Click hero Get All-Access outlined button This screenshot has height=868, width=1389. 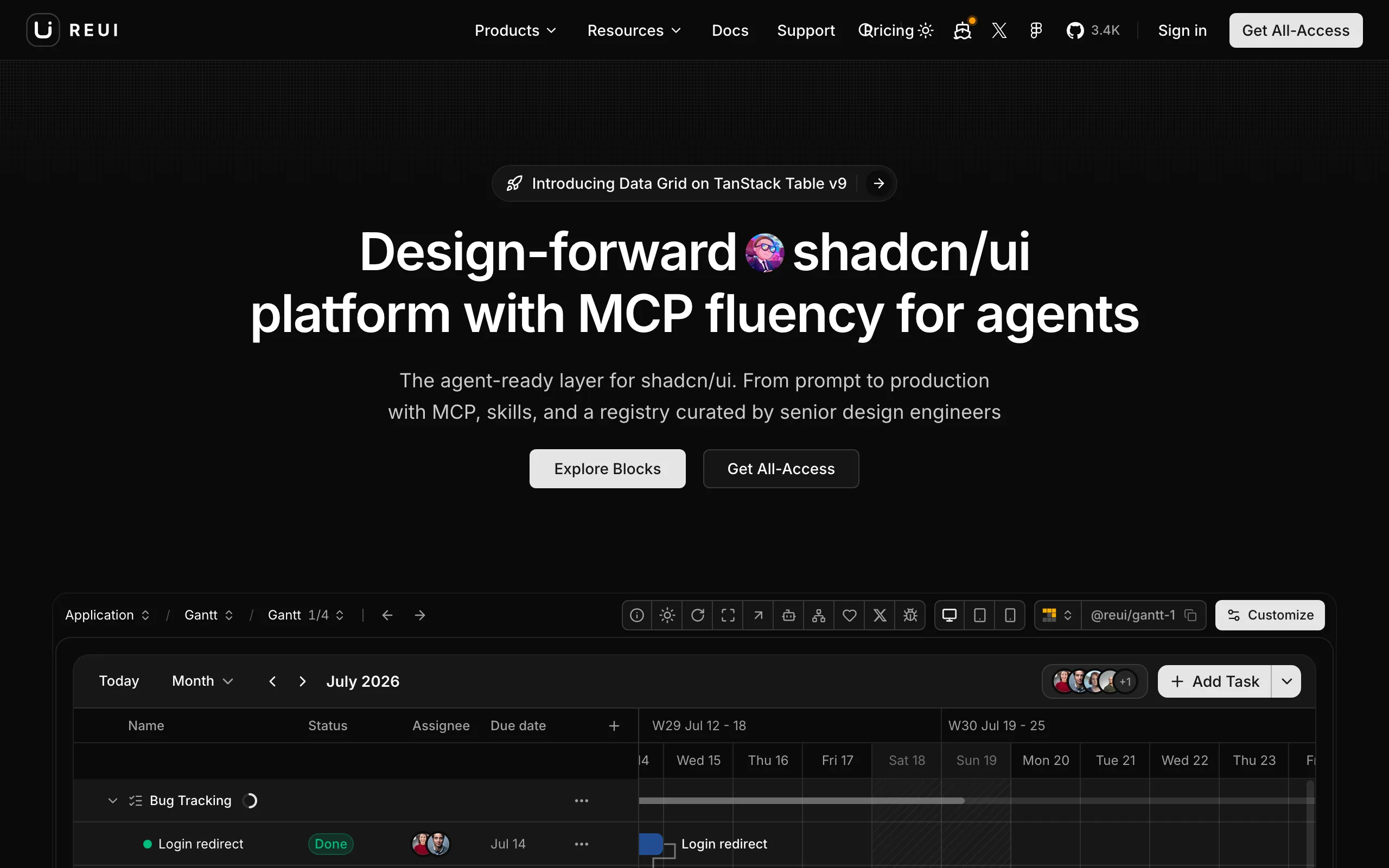pyautogui.click(x=781, y=468)
